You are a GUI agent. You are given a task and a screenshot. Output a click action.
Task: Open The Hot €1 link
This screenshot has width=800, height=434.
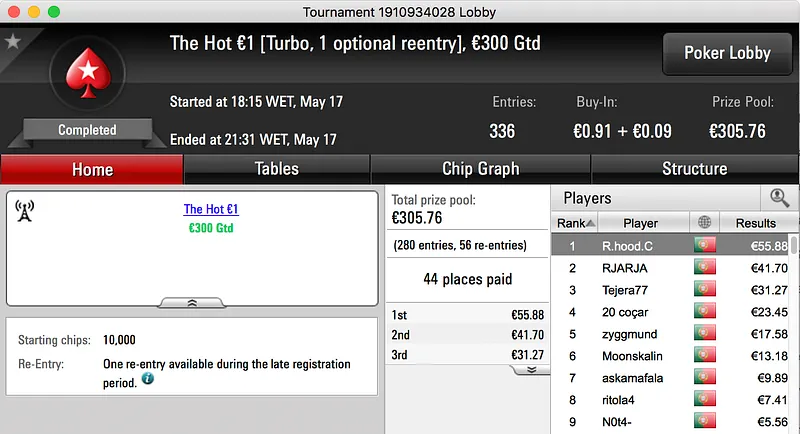pos(211,210)
